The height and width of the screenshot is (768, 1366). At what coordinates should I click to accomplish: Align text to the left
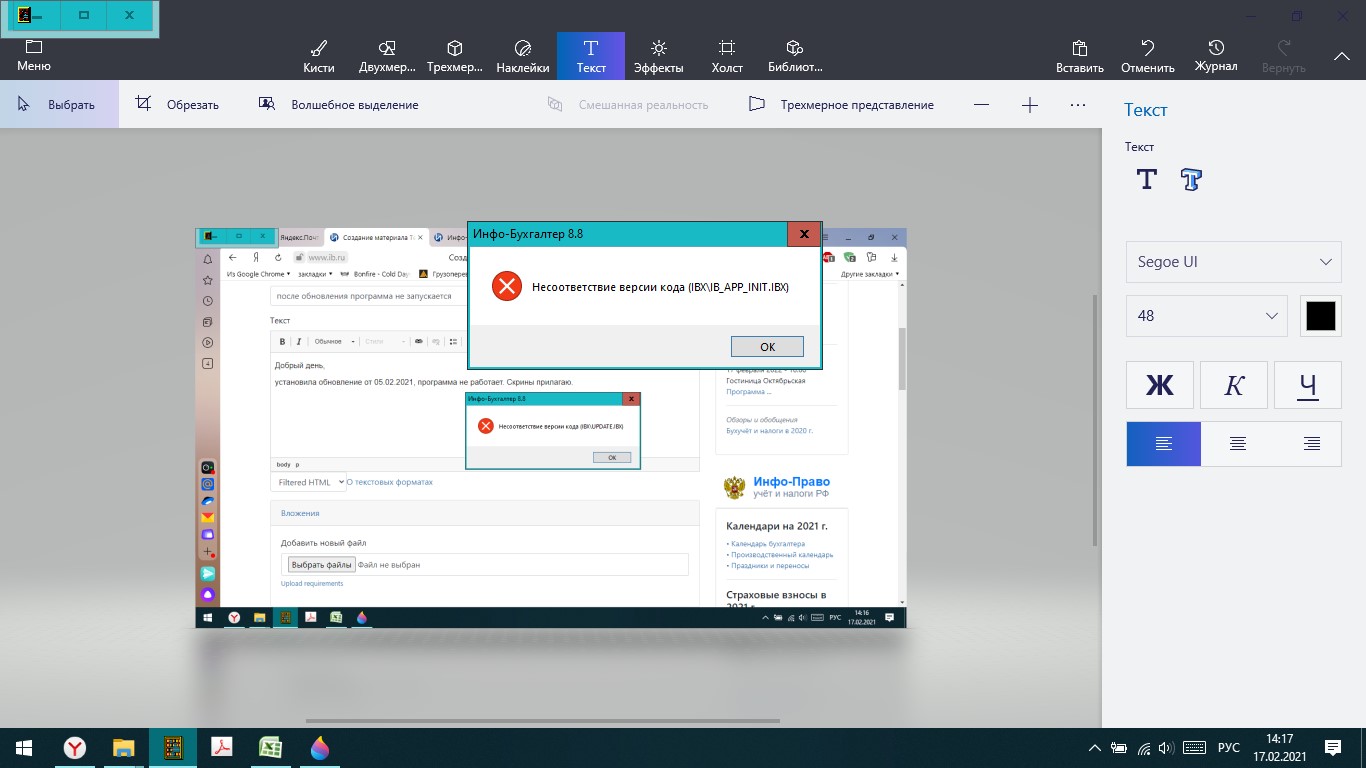point(1164,444)
